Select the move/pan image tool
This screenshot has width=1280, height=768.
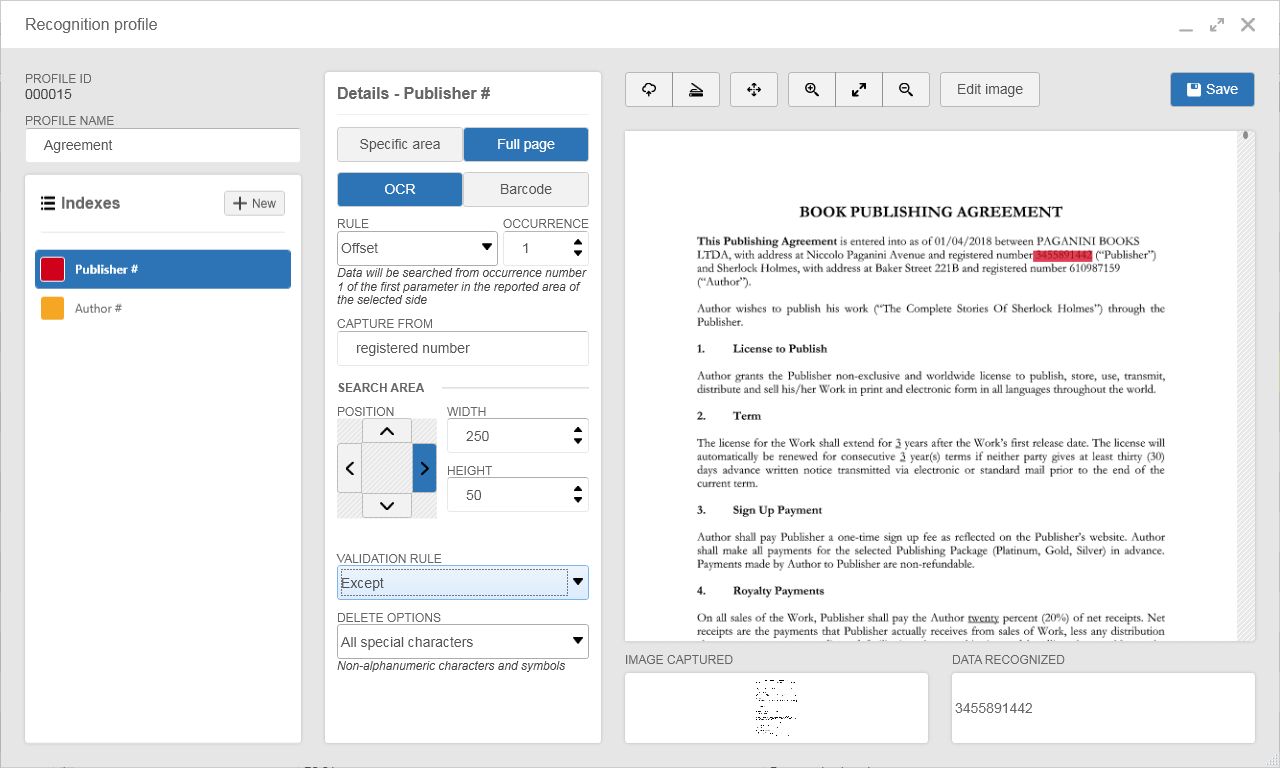[754, 89]
